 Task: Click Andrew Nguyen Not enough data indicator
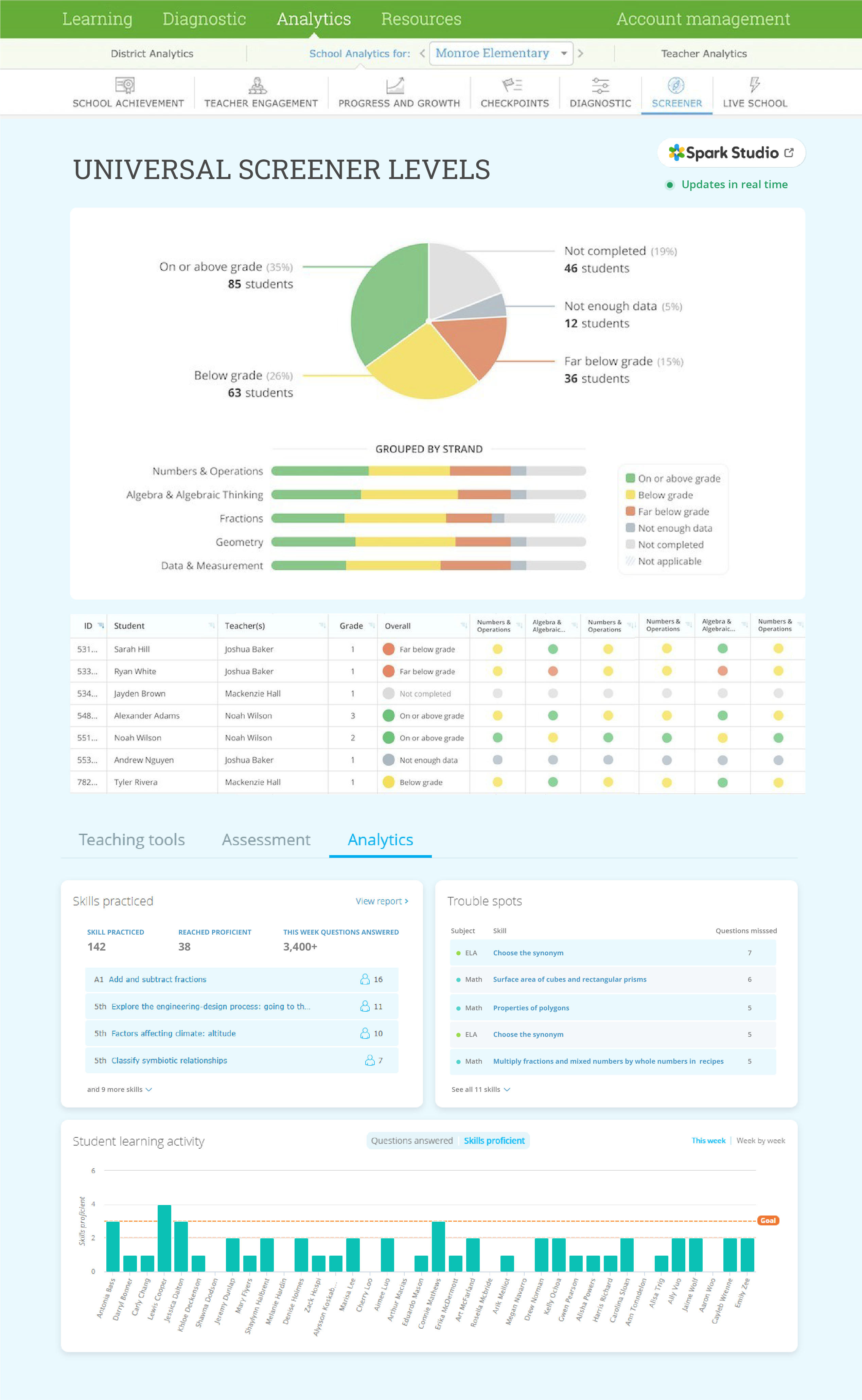(x=389, y=760)
